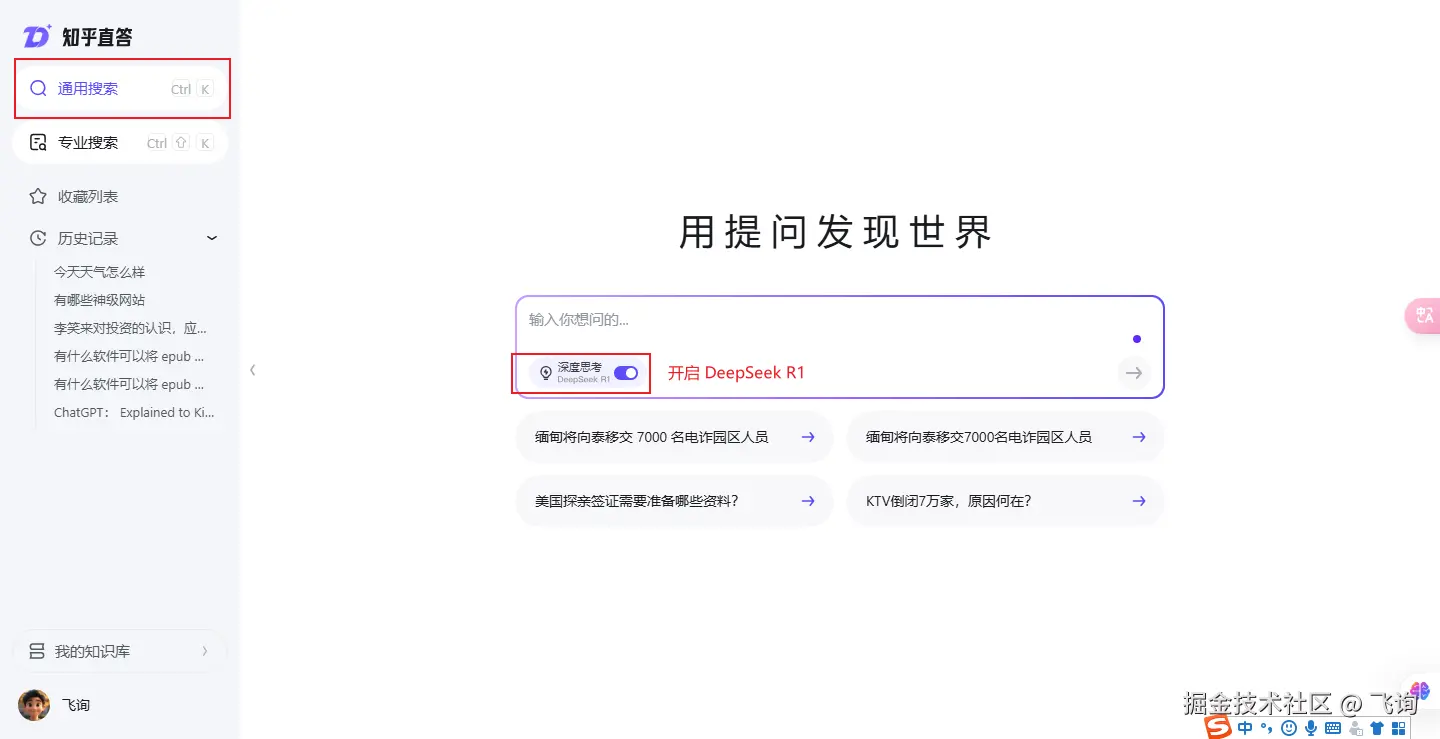This screenshot has width=1440, height=739.
Task: Collapse the left sidebar with the arrow handle
Action: [x=253, y=370]
